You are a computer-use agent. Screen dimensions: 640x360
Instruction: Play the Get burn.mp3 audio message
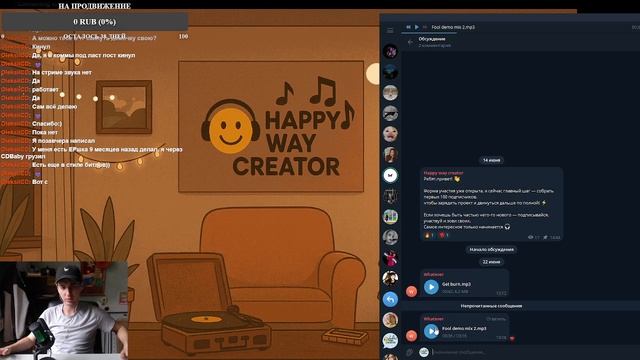(x=431, y=287)
